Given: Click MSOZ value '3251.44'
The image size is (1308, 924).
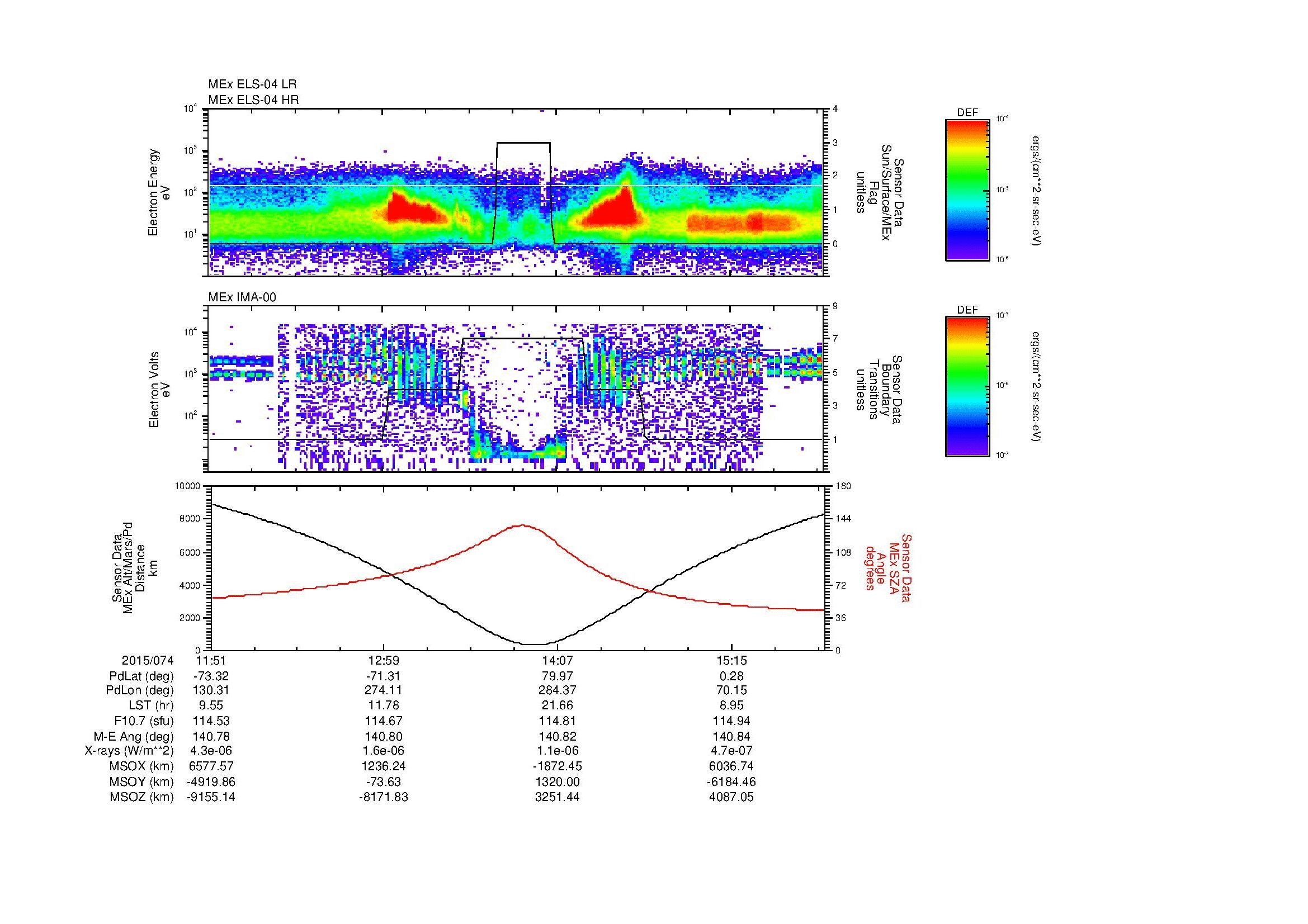Looking at the screenshot, I should (x=558, y=797).
